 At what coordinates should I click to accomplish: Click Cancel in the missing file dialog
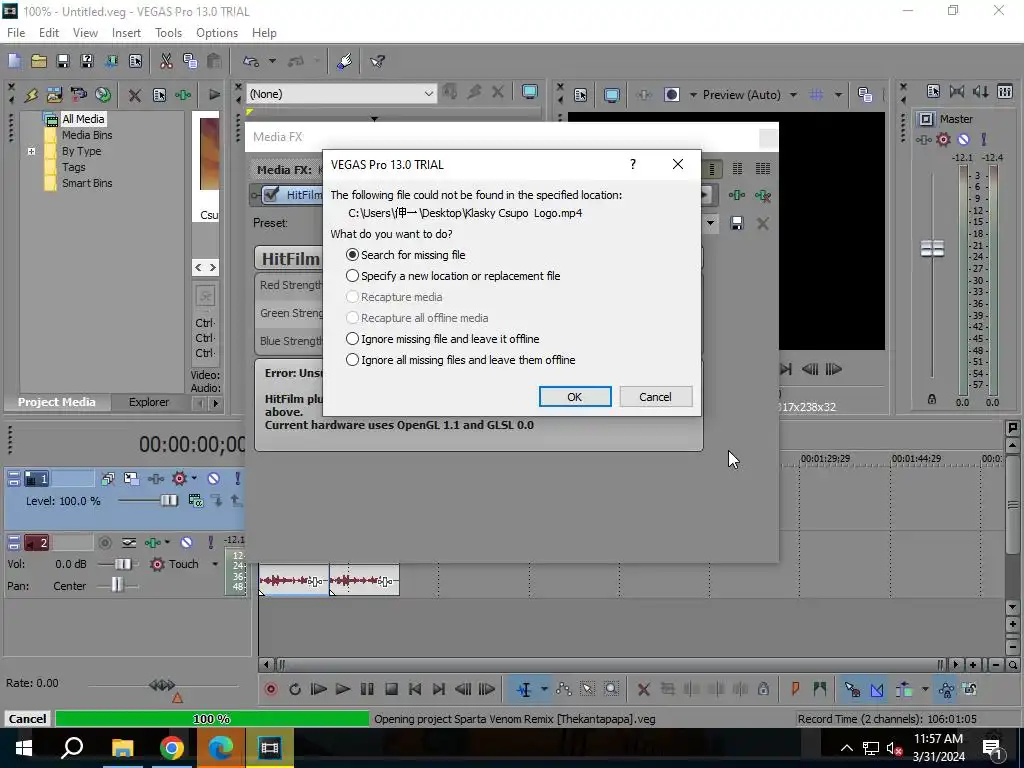click(x=655, y=396)
